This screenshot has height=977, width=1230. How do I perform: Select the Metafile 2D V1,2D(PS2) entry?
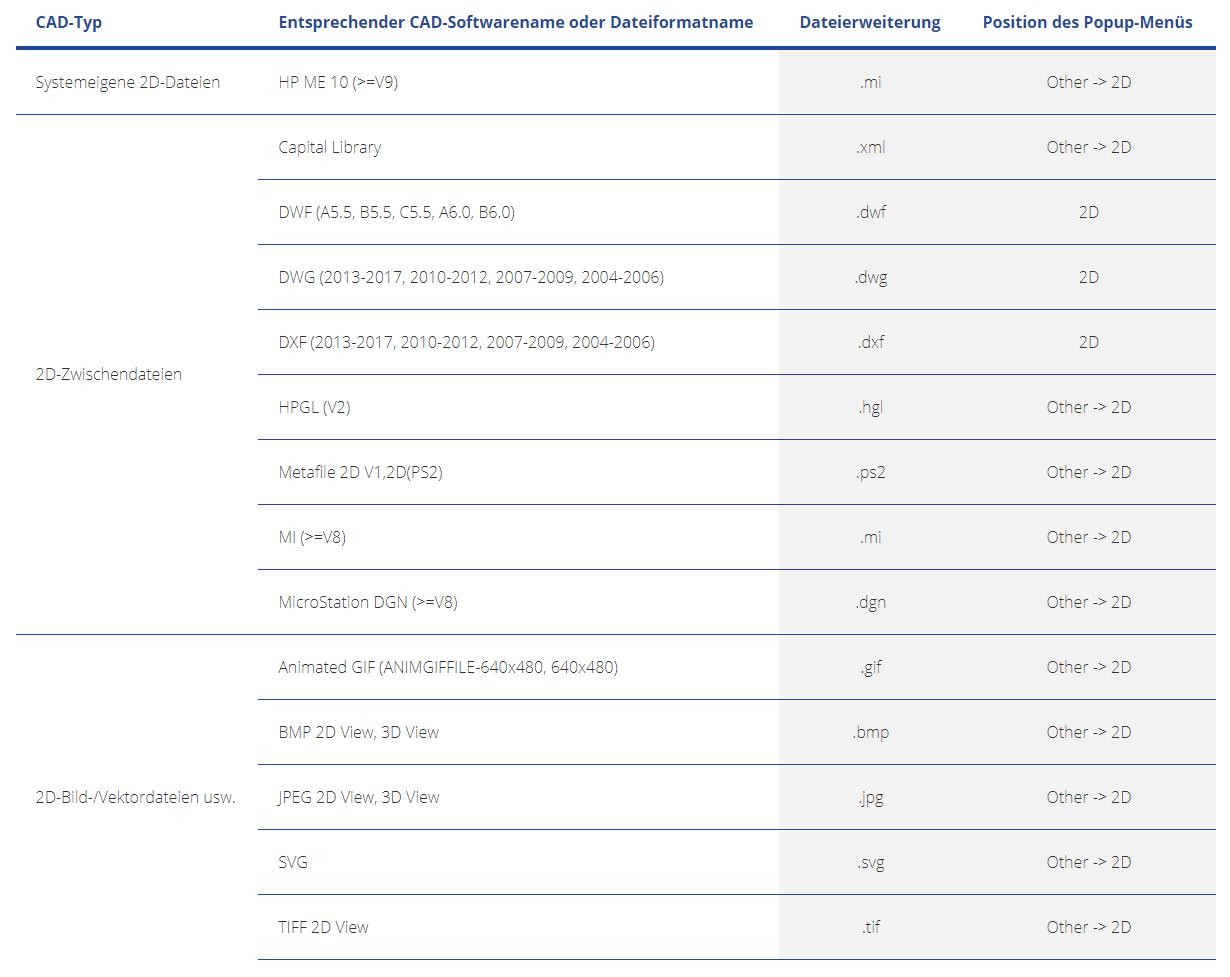pyautogui.click(x=360, y=472)
